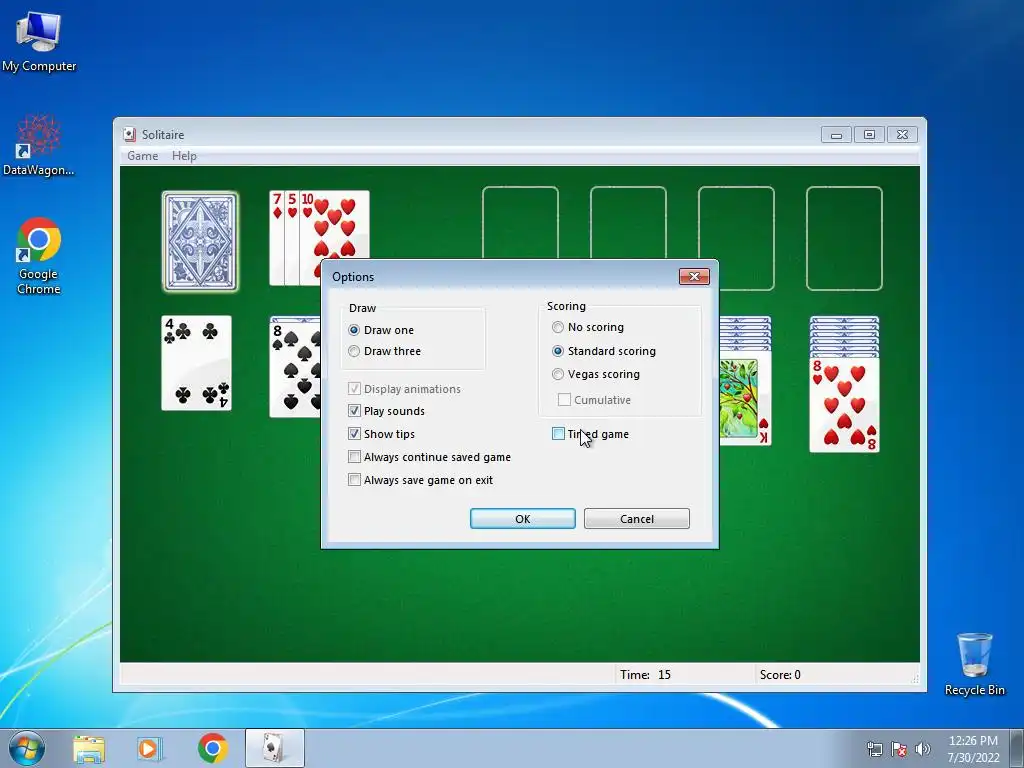The image size is (1024, 768).
Task: Open the Help menu
Action: click(184, 156)
